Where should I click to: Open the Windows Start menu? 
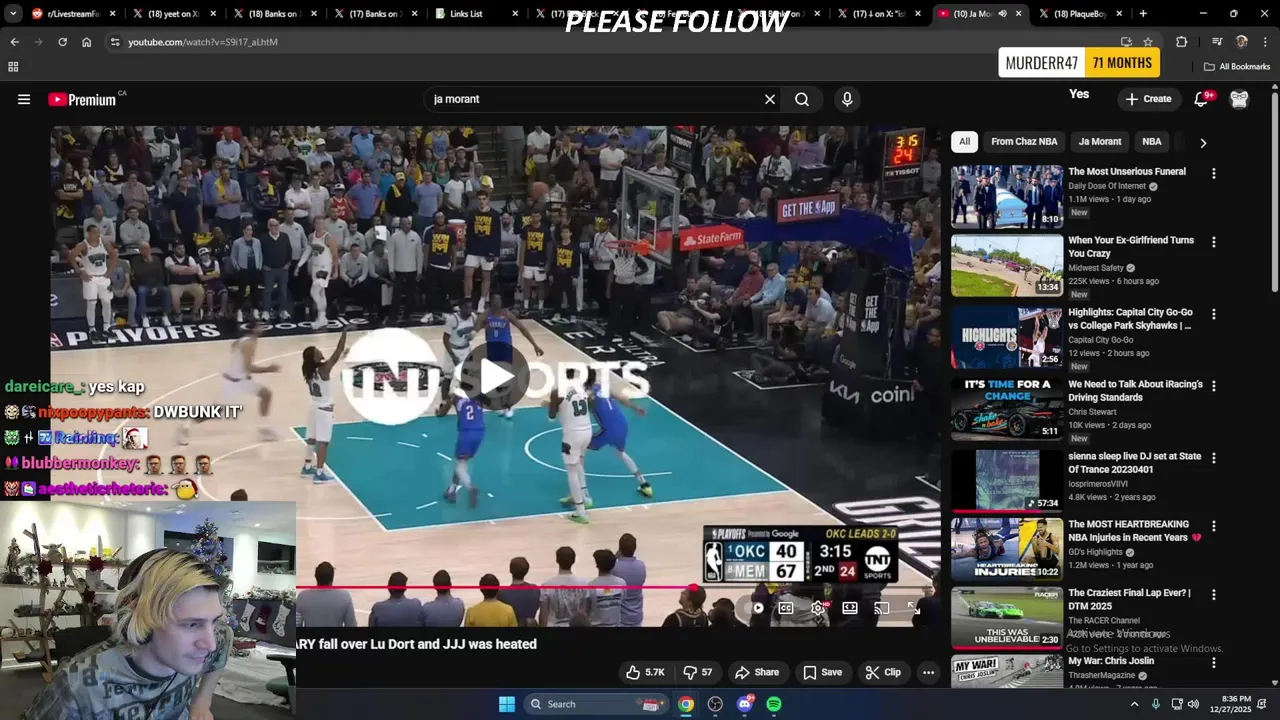507,704
